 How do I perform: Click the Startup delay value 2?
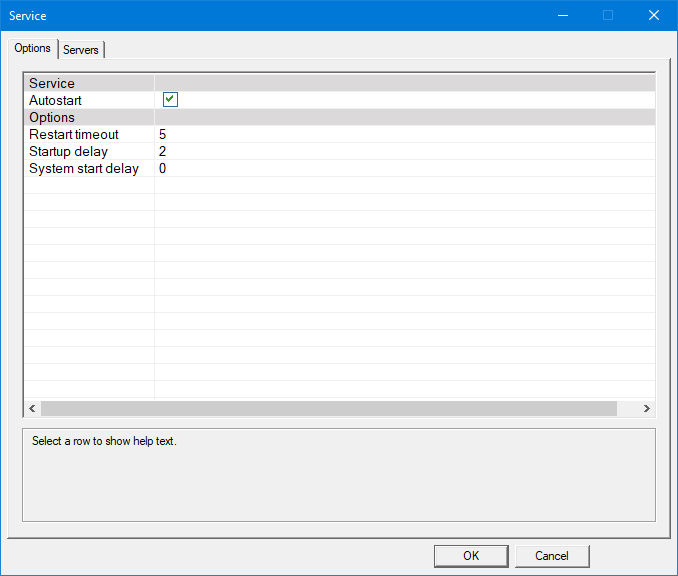click(x=162, y=152)
